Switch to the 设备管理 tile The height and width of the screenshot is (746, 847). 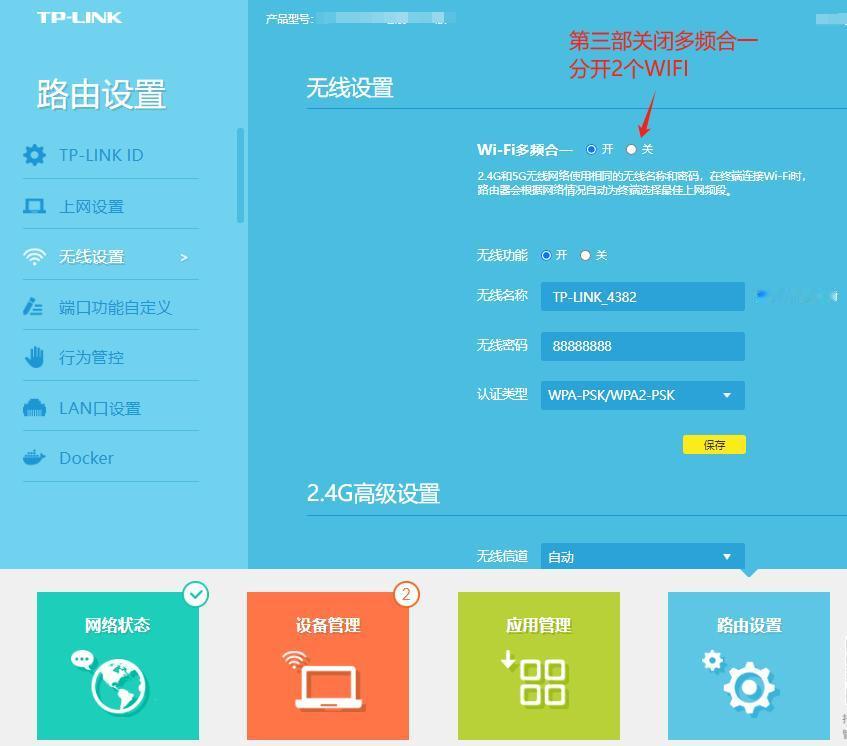[x=328, y=666]
